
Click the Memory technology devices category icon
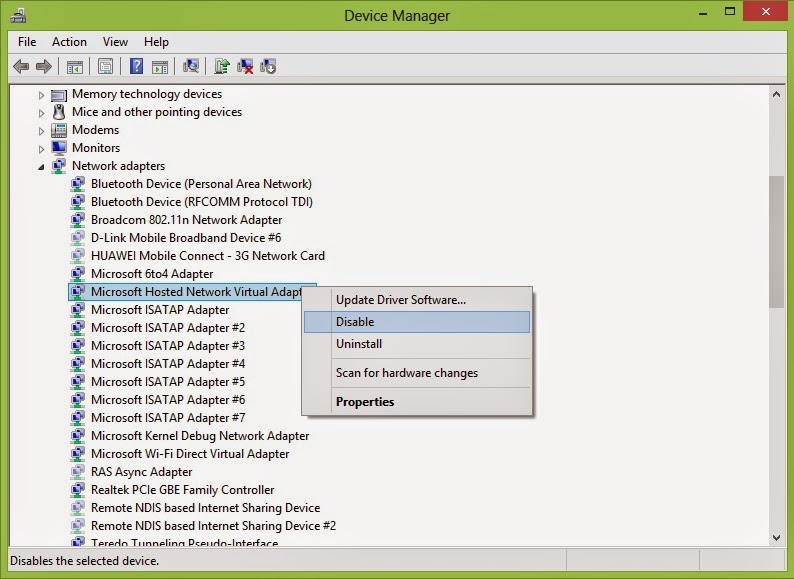tap(59, 95)
